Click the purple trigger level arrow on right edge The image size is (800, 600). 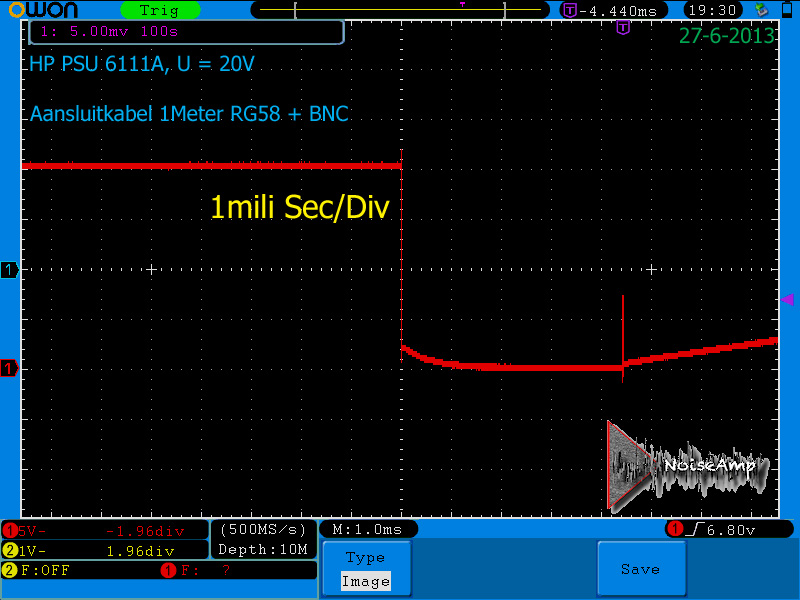coord(788,299)
